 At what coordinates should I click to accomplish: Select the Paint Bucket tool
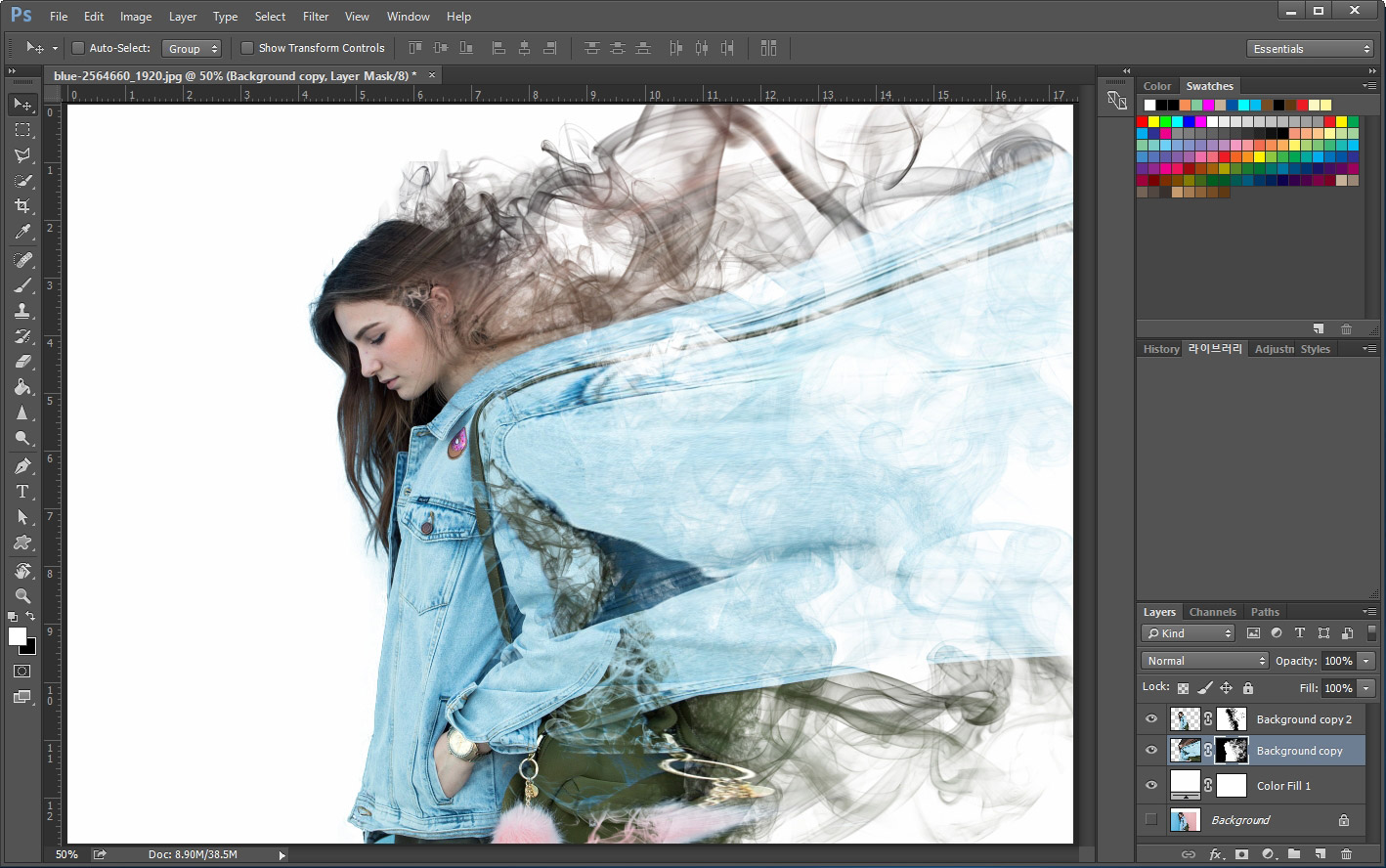[22, 387]
